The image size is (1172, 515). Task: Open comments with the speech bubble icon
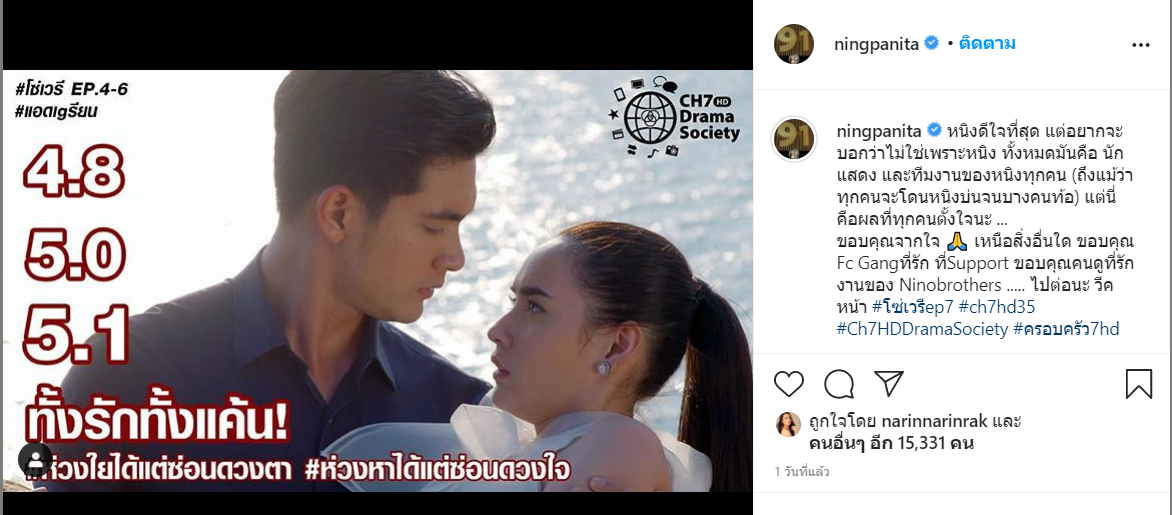(839, 383)
